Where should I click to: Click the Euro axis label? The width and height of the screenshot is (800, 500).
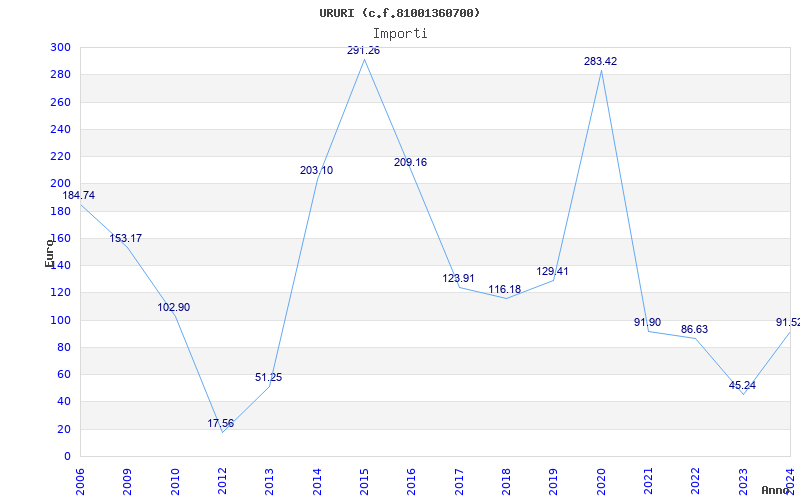click(49, 253)
